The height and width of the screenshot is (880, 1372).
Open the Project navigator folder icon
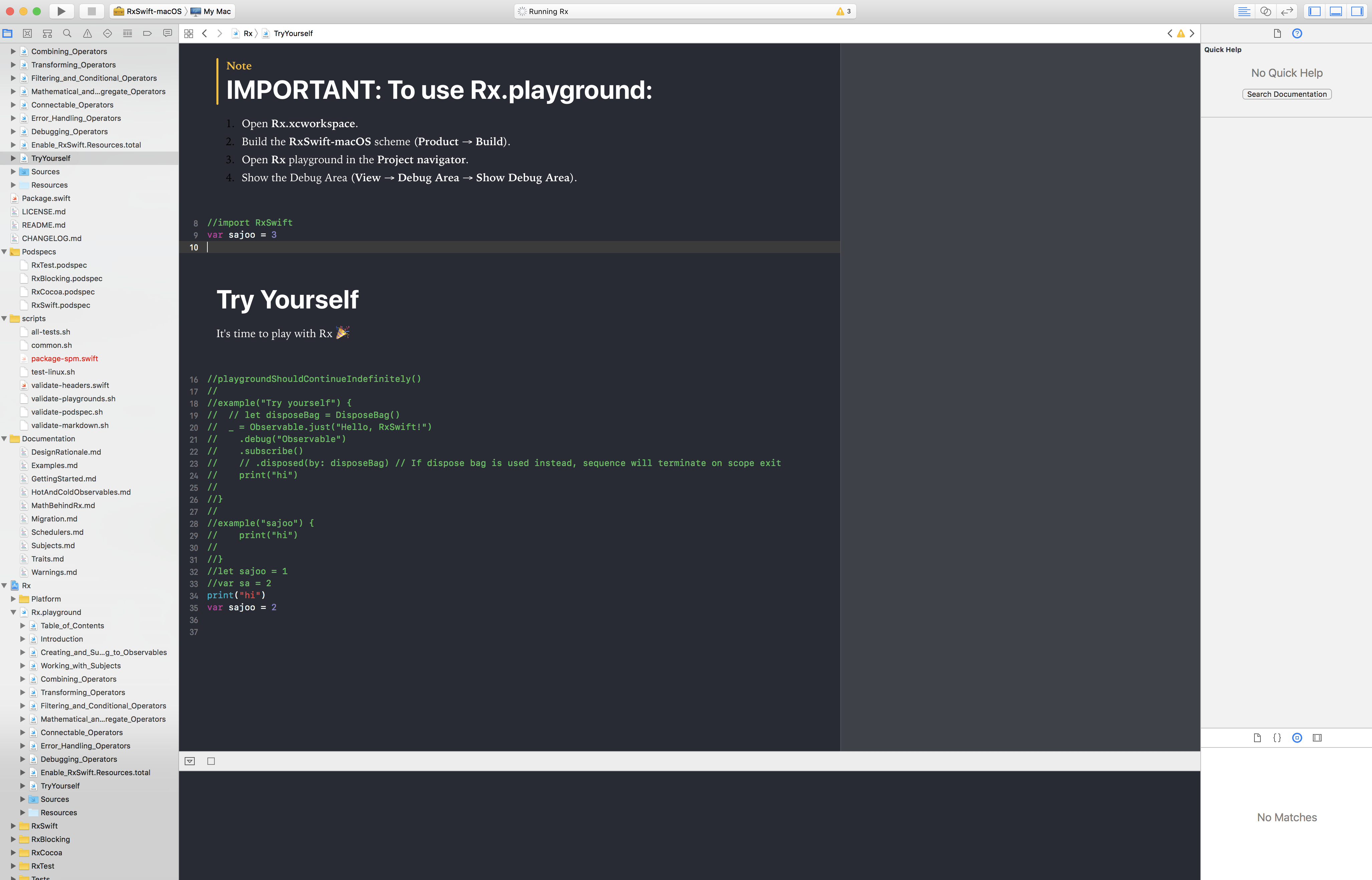click(7, 33)
